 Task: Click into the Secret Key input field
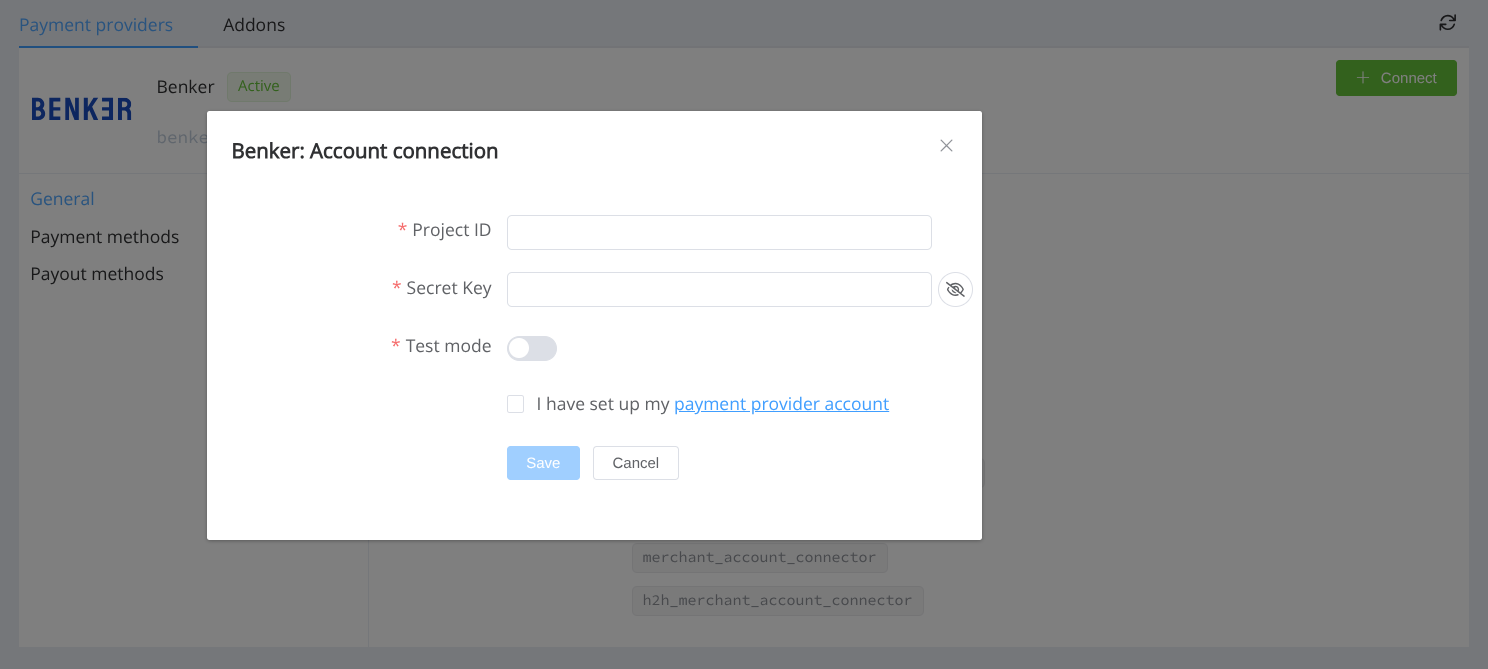[x=718, y=289]
